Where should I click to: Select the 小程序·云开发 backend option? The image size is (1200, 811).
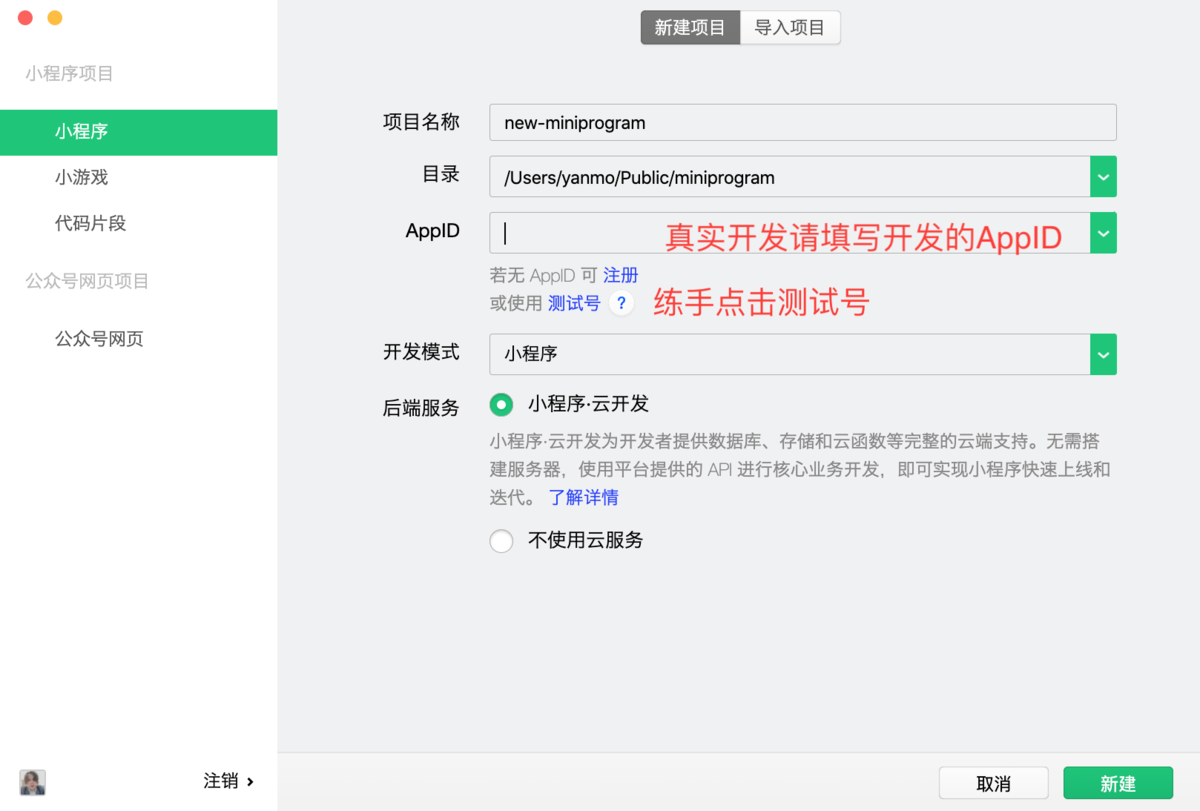coord(501,404)
